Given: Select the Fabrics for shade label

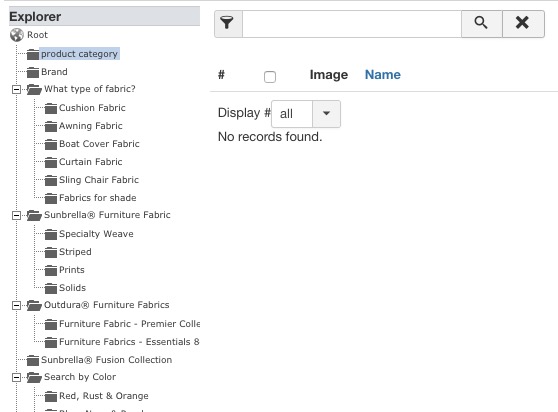Looking at the screenshot, I should coord(98,198).
